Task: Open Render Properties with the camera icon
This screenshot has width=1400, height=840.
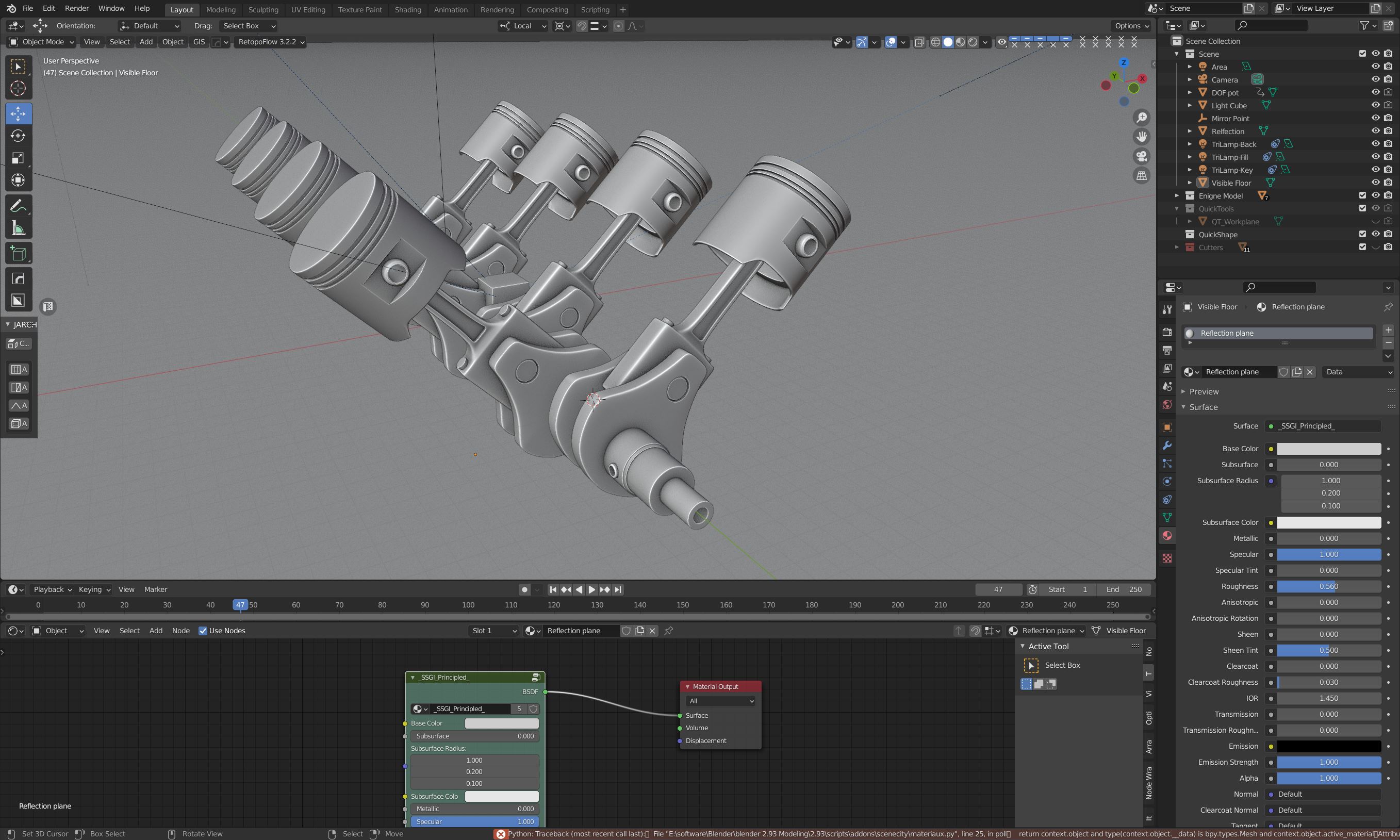Action: point(1167,332)
